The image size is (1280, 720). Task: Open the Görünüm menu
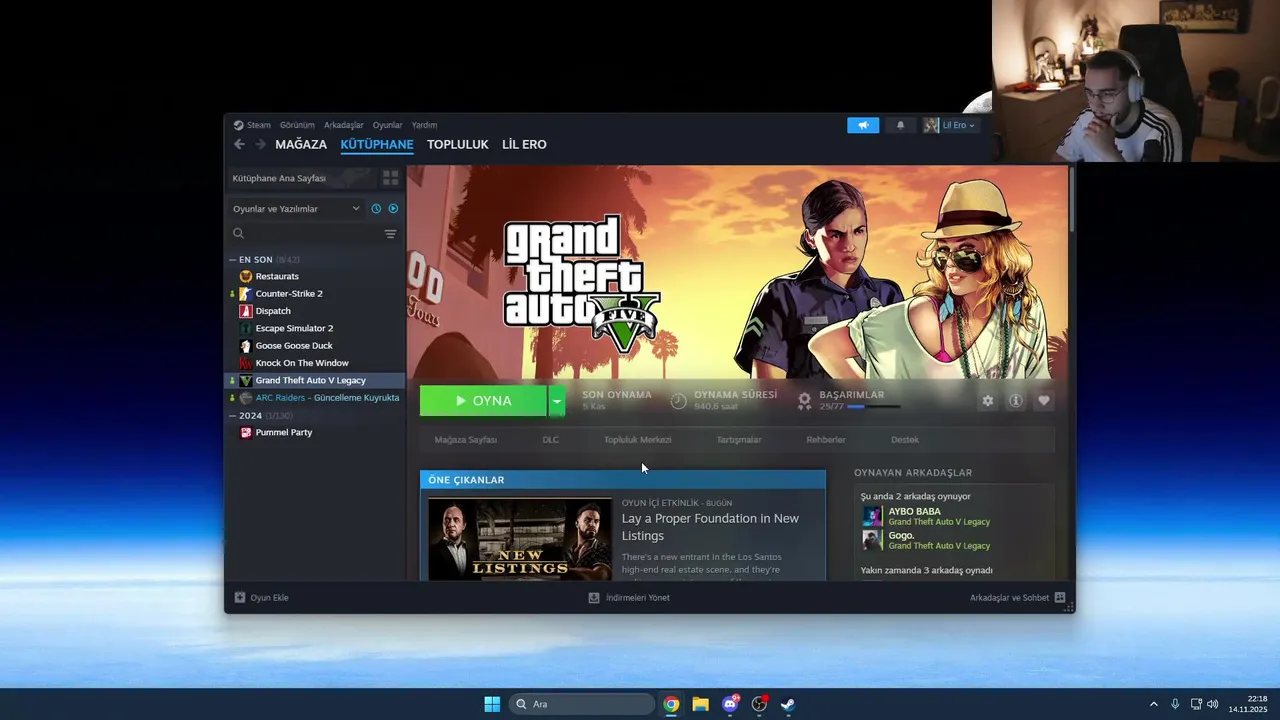tap(297, 125)
